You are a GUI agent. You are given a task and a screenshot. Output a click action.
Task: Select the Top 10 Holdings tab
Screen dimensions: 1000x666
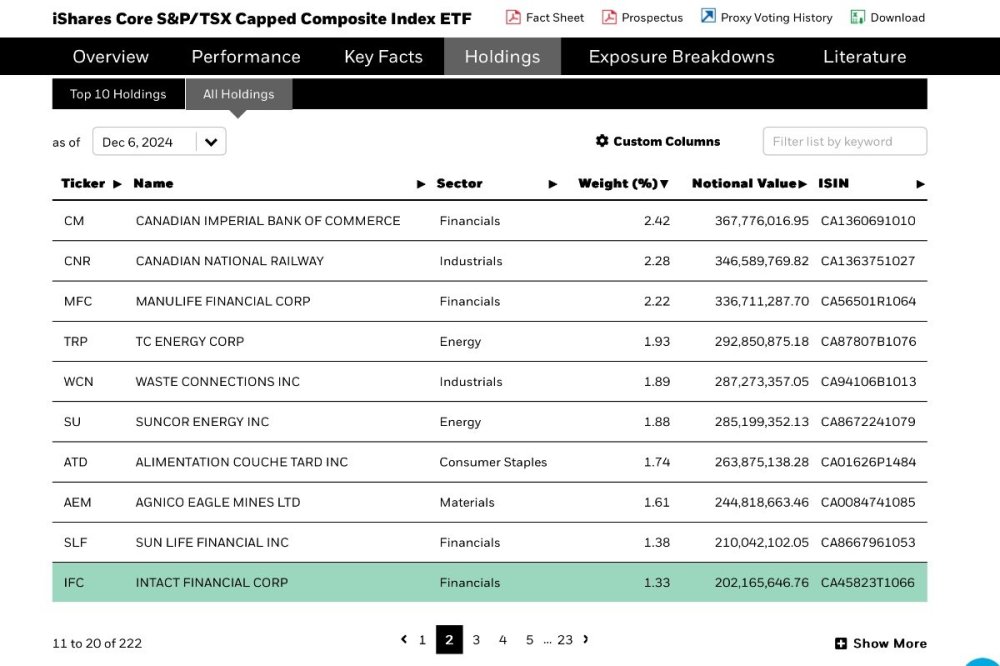click(118, 94)
